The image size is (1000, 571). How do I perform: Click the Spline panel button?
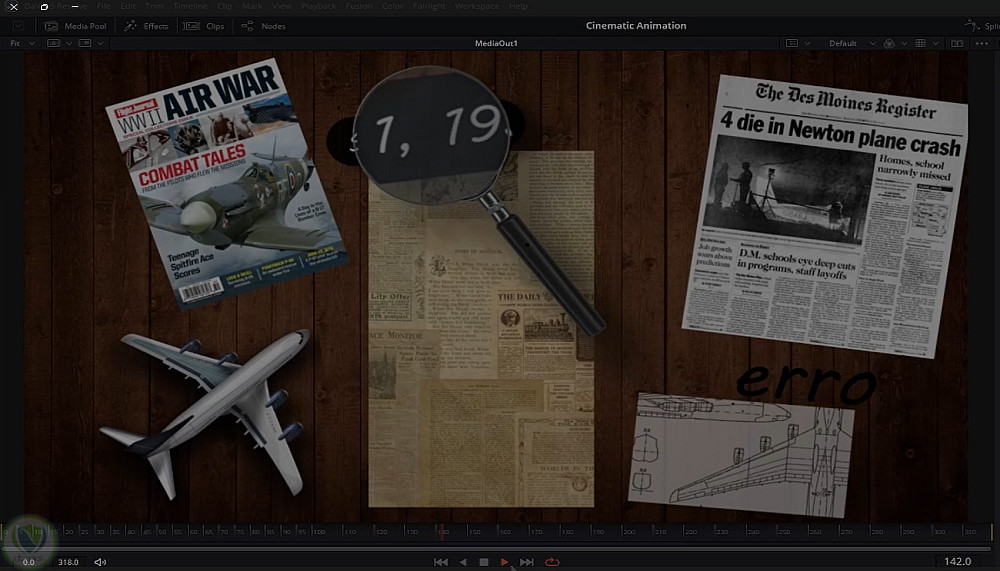(x=982, y=26)
